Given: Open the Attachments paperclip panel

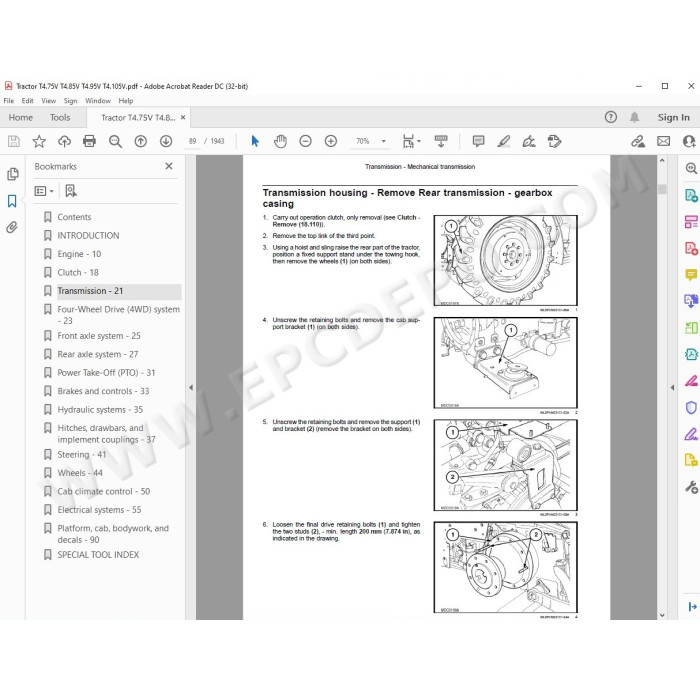Looking at the screenshot, I should (12, 227).
